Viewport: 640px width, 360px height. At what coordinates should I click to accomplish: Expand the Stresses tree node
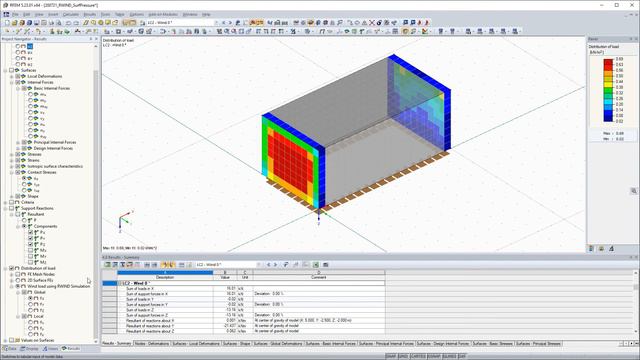11,154
